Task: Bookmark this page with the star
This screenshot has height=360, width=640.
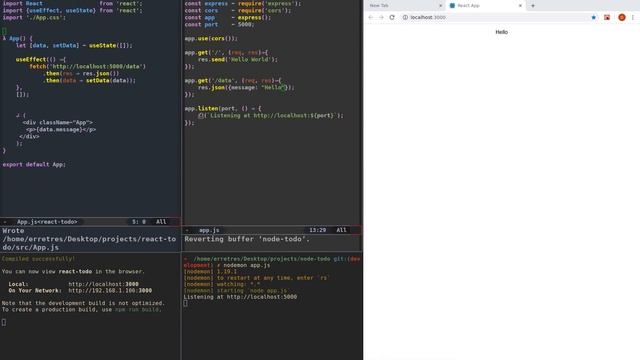Action: [x=593, y=17]
